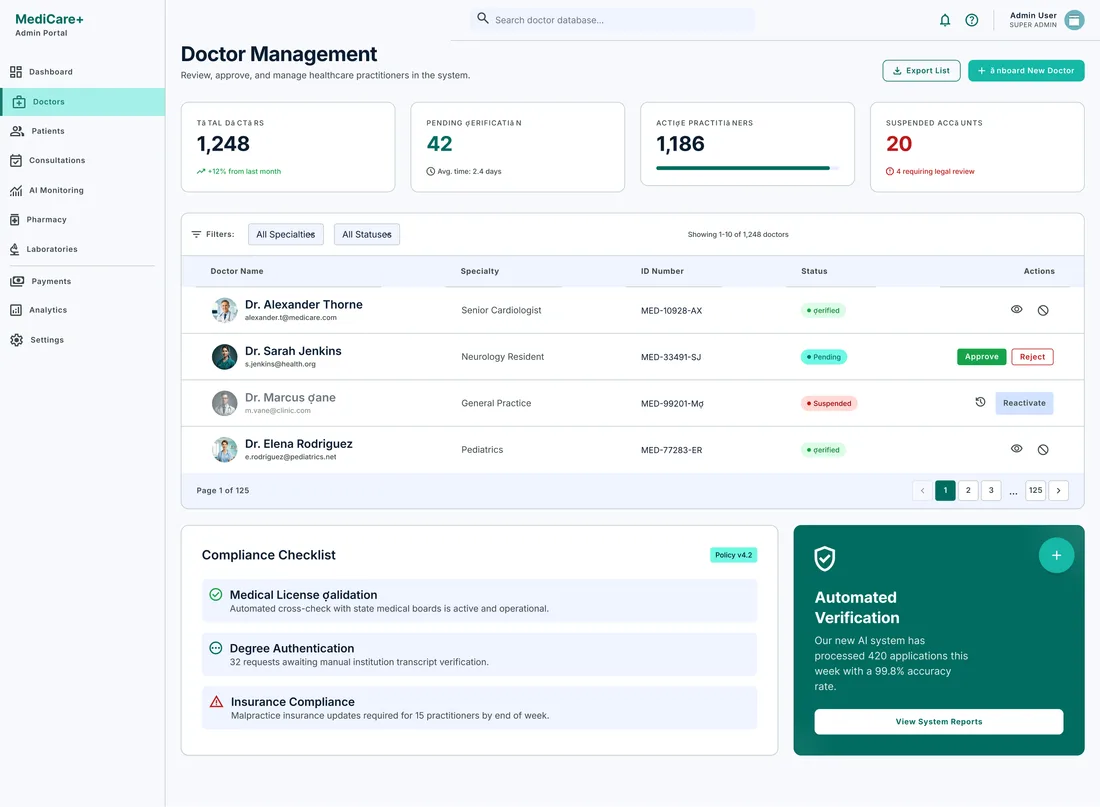Click Dr. Elena Rodriguez's name
This screenshot has width=1100, height=807.
[299, 443]
